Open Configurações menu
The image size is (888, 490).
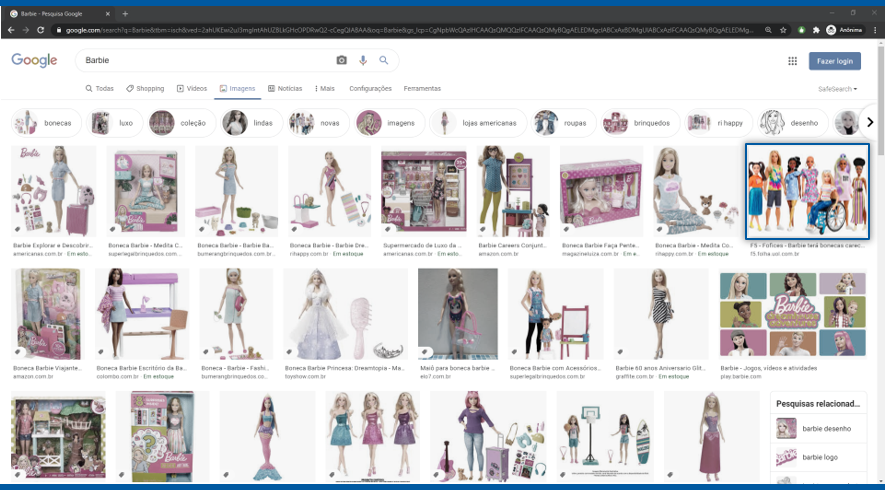tap(370, 88)
